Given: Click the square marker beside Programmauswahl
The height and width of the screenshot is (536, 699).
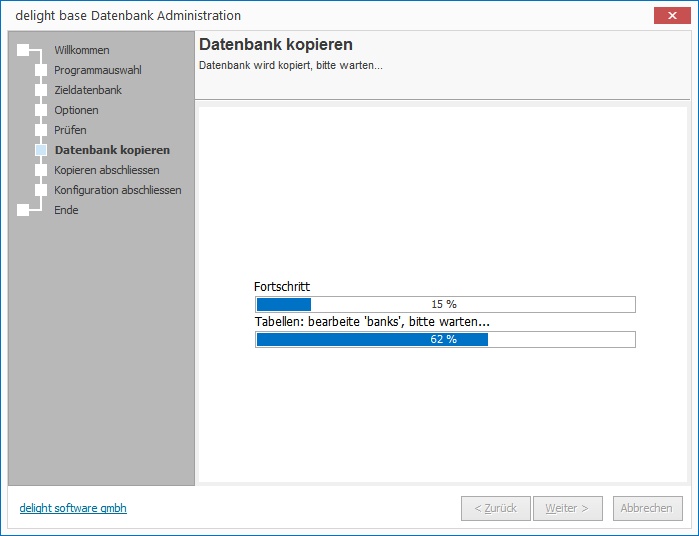Looking at the screenshot, I should coord(41,70).
